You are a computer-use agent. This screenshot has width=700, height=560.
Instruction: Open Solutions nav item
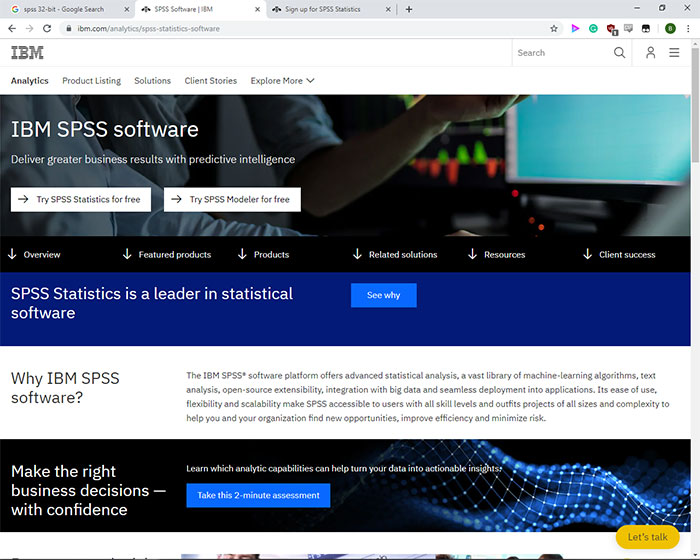click(x=152, y=81)
